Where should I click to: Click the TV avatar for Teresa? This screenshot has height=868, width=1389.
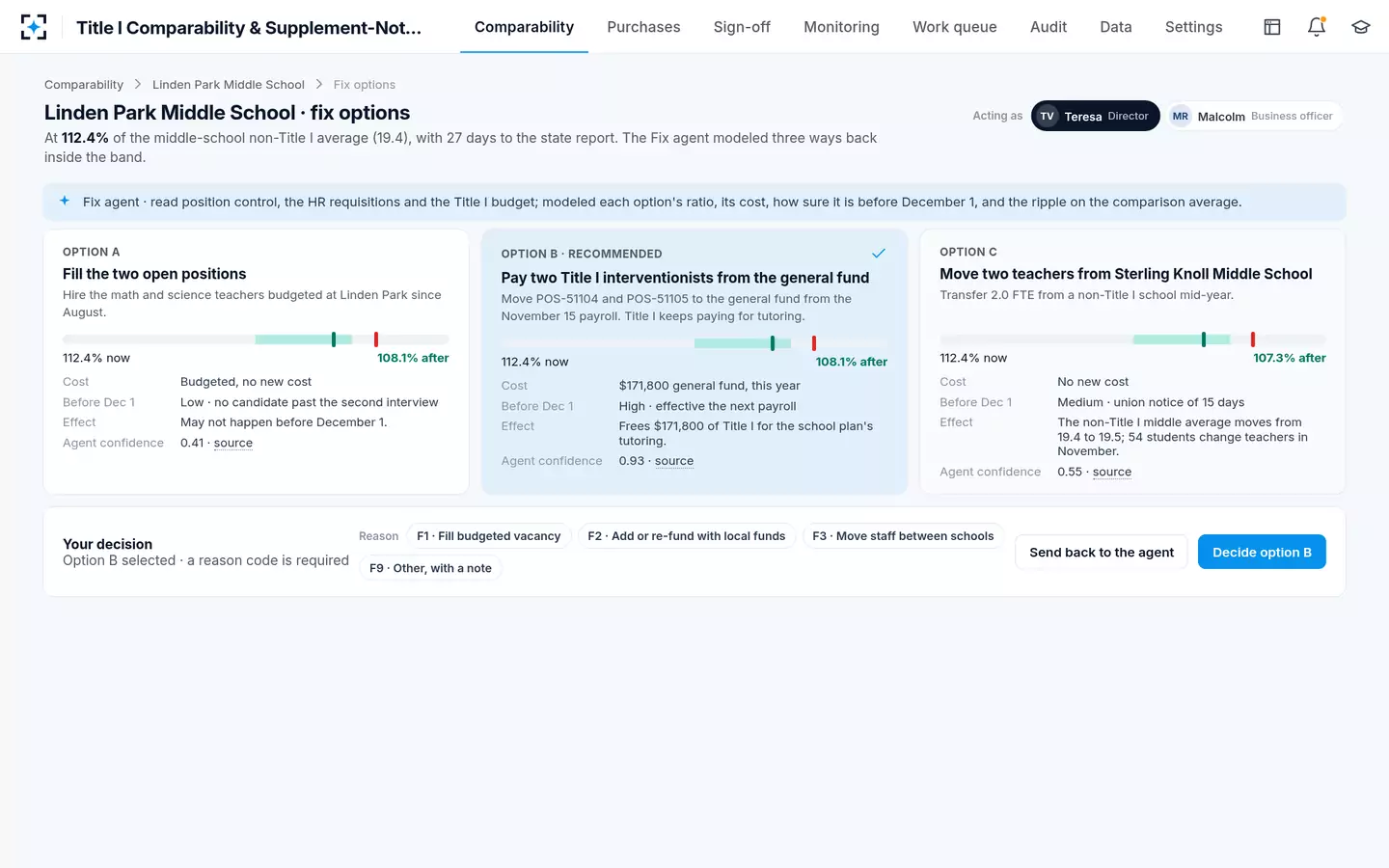1048,116
